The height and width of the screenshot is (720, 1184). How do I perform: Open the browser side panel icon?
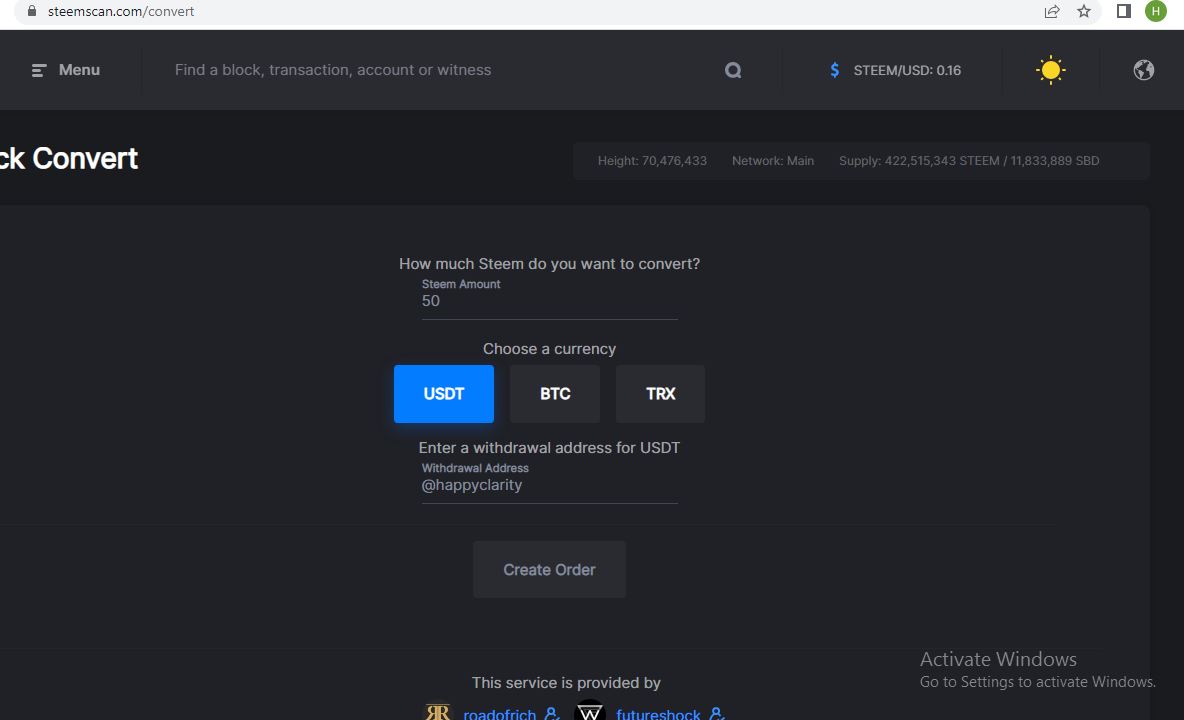point(1124,11)
